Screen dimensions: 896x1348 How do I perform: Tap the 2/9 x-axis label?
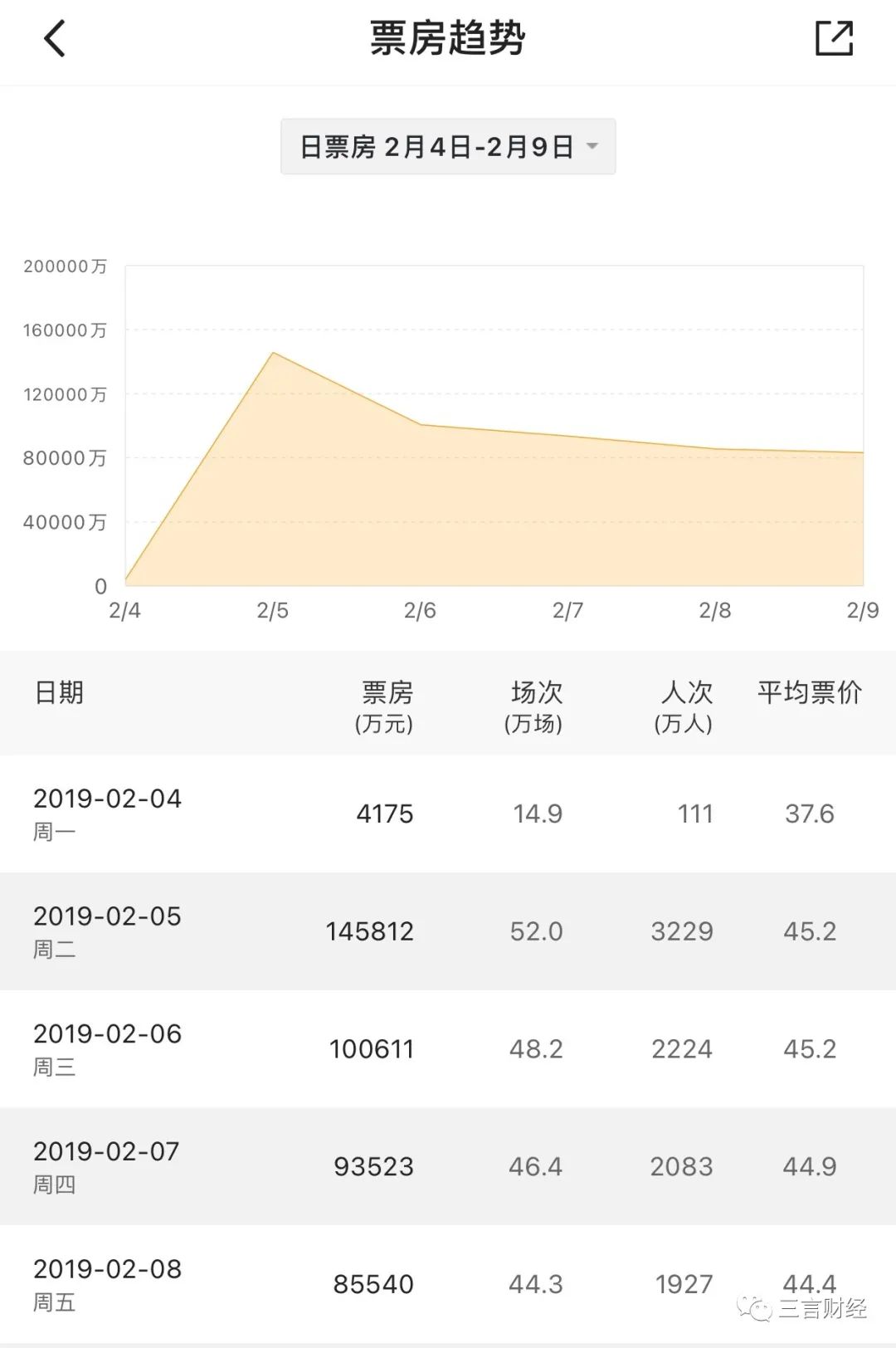(862, 611)
